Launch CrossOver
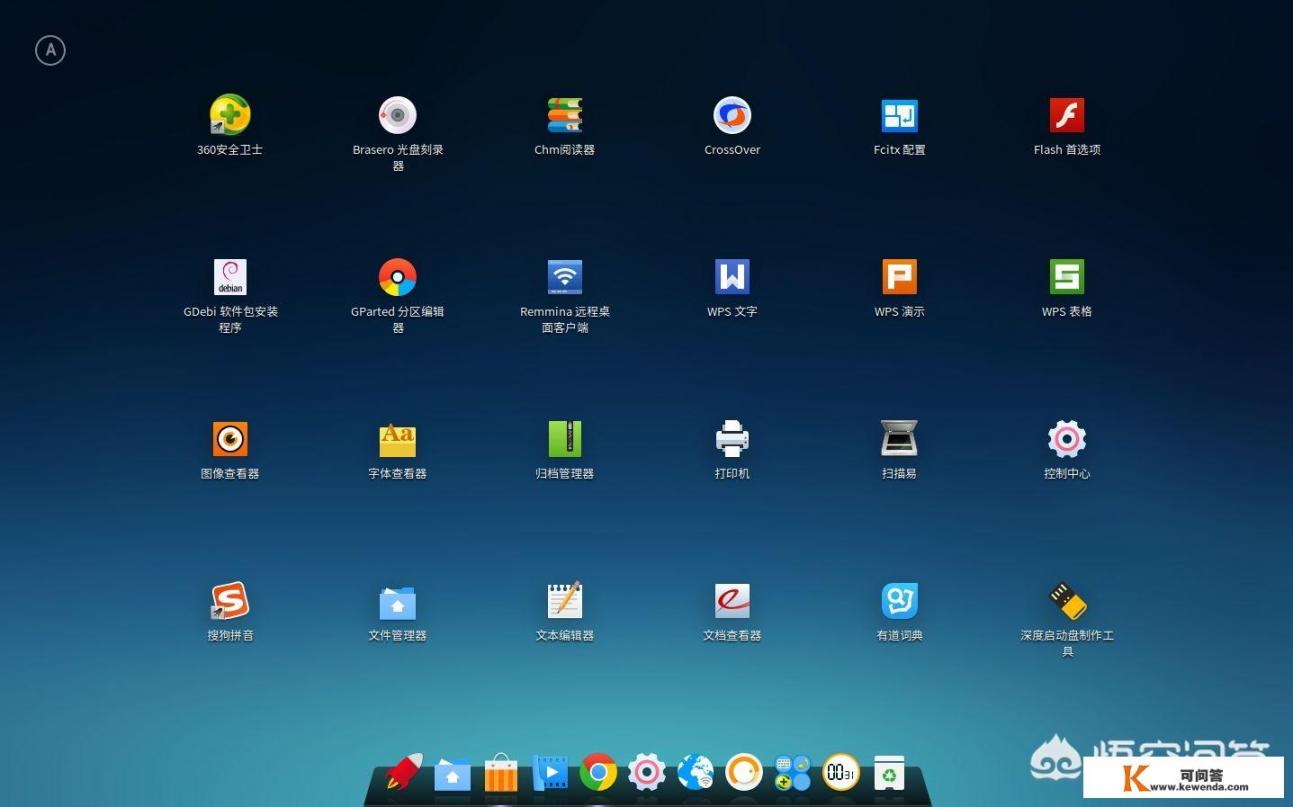The height and width of the screenshot is (807, 1293). [732, 116]
